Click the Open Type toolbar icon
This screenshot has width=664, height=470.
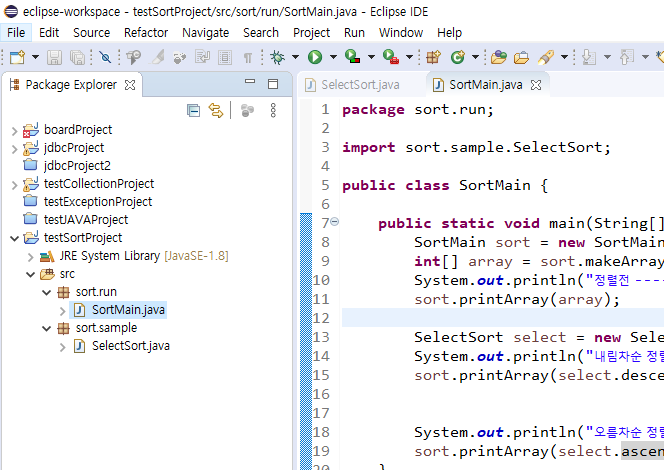(x=497, y=58)
